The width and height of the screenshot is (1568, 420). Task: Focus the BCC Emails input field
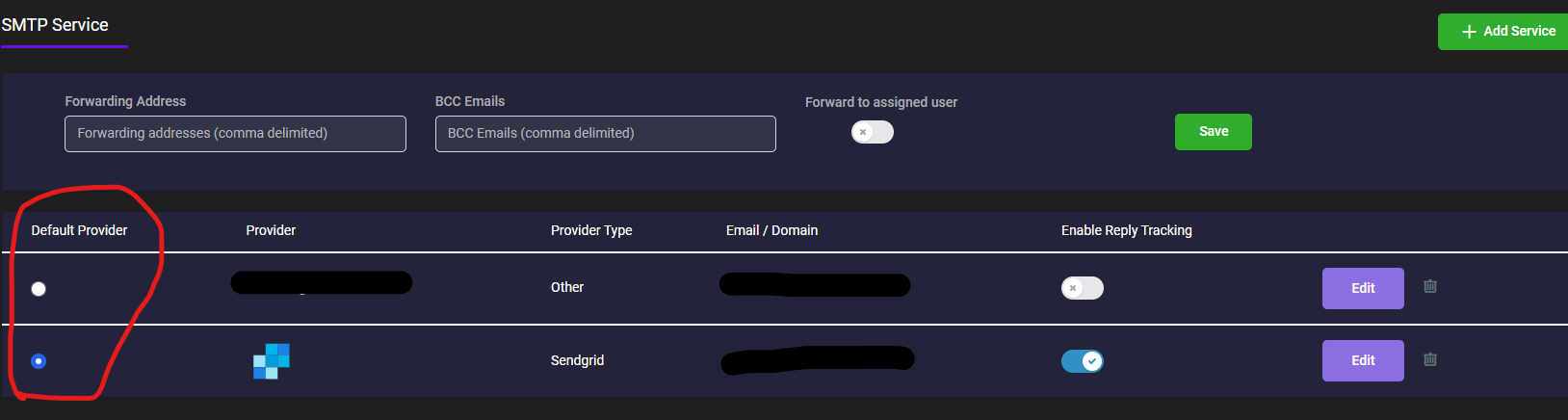pos(606,134)
